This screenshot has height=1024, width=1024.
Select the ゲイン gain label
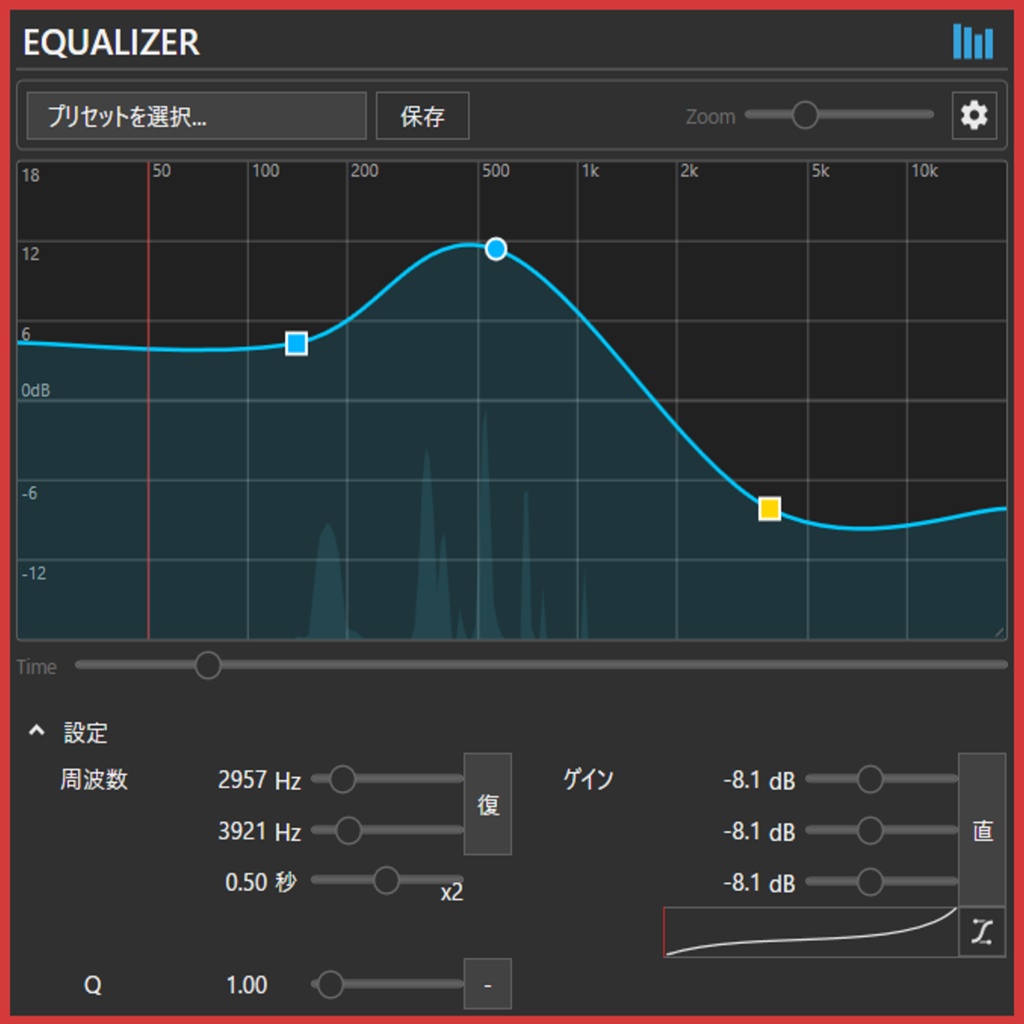[588, 780]
